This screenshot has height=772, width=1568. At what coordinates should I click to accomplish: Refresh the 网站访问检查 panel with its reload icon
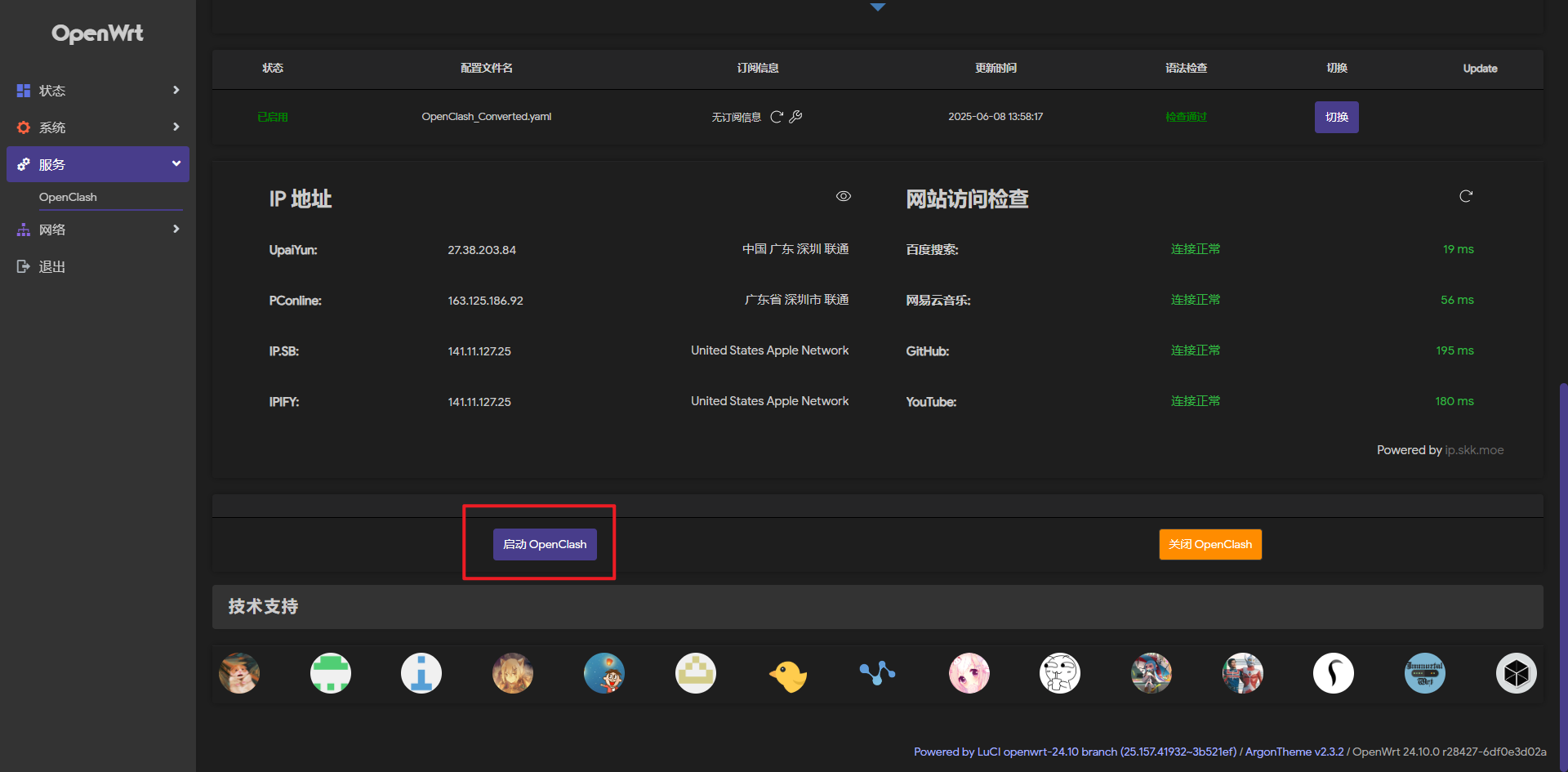click(x=1466, y=196)
